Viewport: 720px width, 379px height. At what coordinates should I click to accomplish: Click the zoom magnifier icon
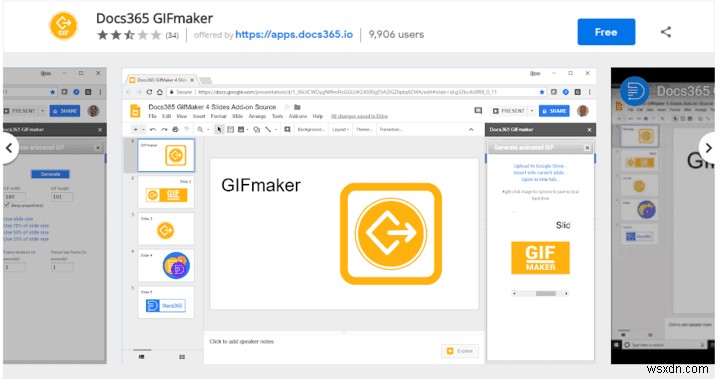tap(200, 130)
